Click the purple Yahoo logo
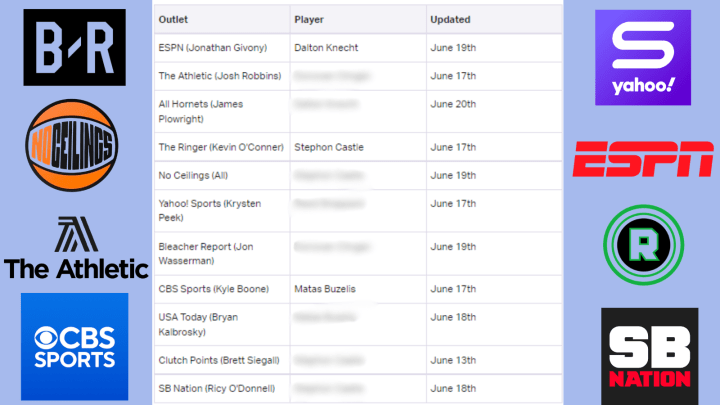 [642, 57]
